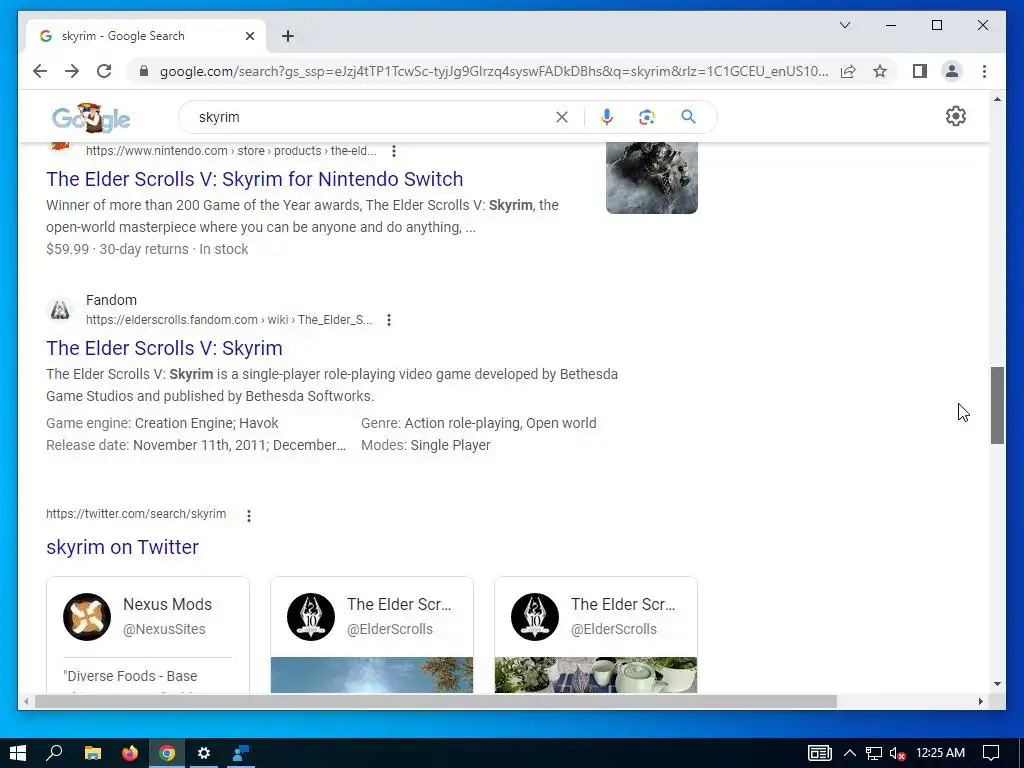This screenshot has width=1024, height=768.
Task: Click the scroll down arrow
Action: 997,684
